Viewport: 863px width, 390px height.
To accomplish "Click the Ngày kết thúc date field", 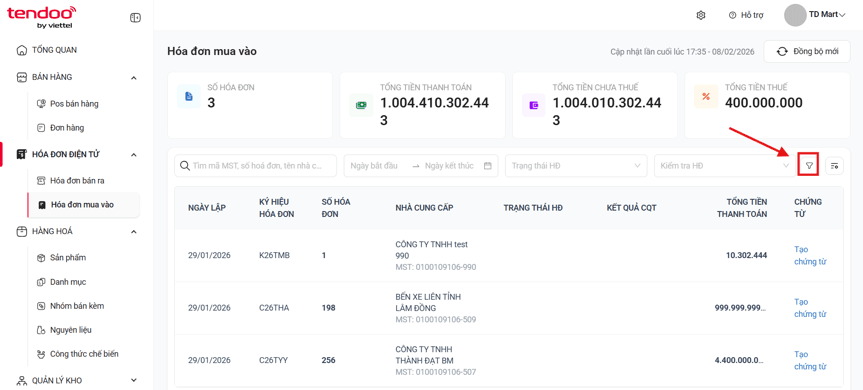I will coord(449,166).
